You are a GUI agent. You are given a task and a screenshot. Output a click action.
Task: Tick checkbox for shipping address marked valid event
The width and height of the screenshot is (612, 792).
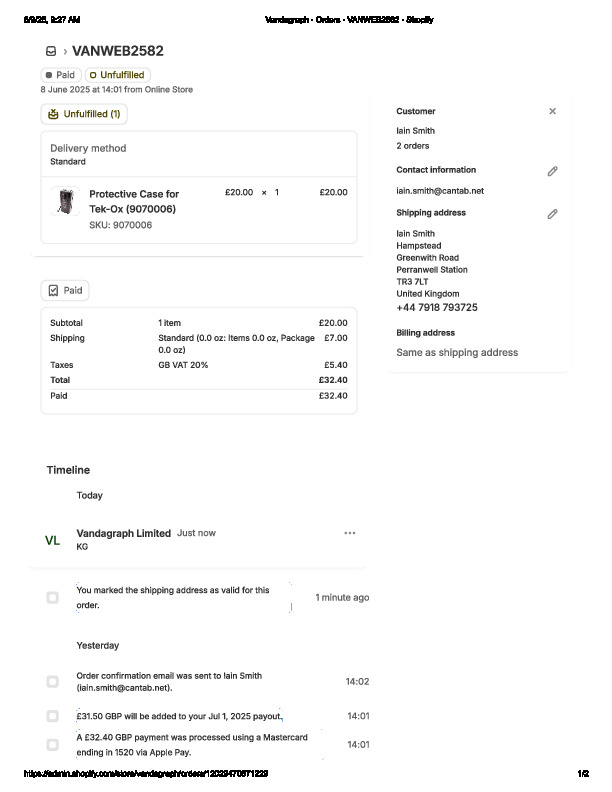[52, 598]
